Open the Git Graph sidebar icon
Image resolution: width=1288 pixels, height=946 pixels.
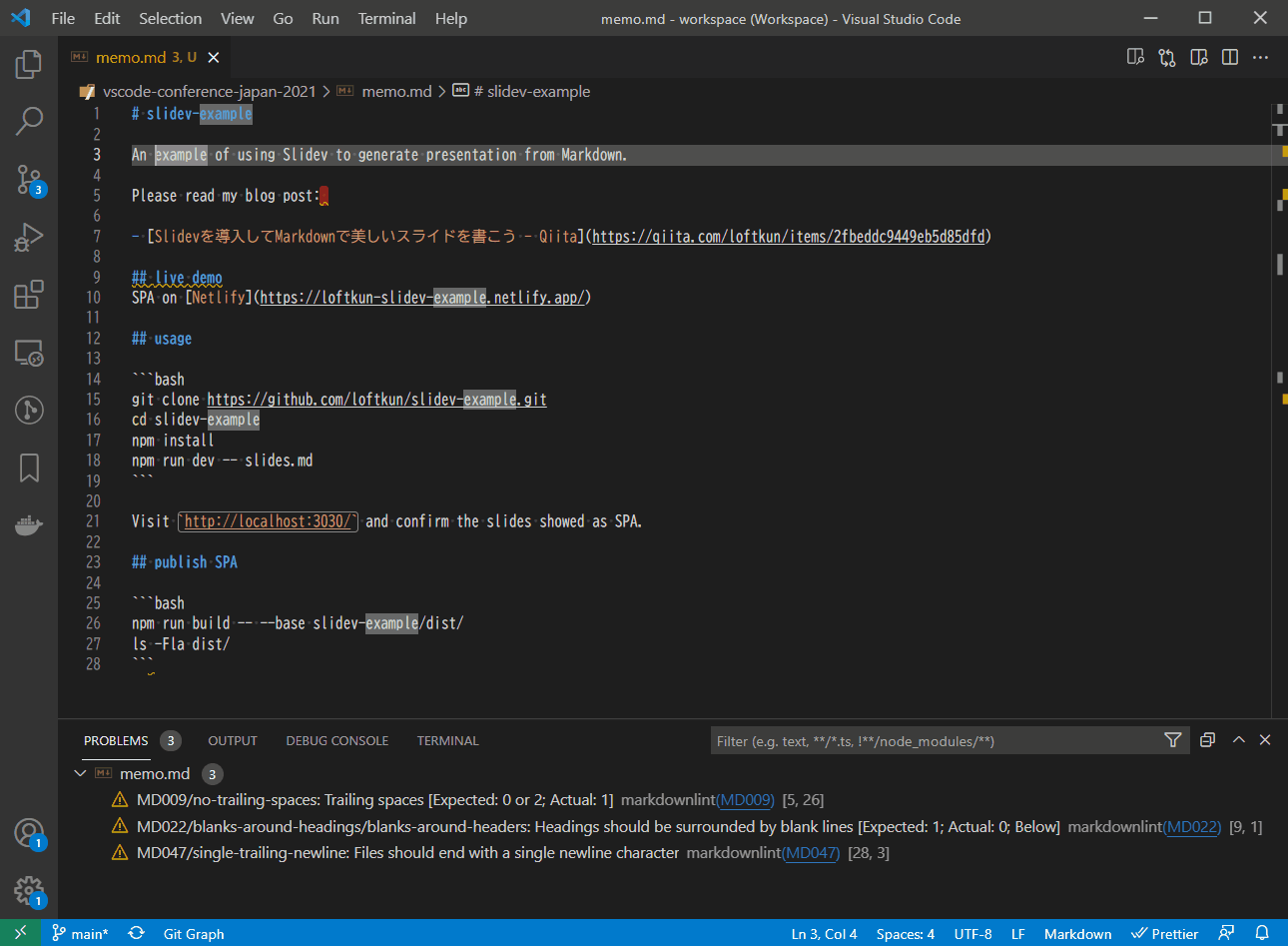tap(29, 411)
